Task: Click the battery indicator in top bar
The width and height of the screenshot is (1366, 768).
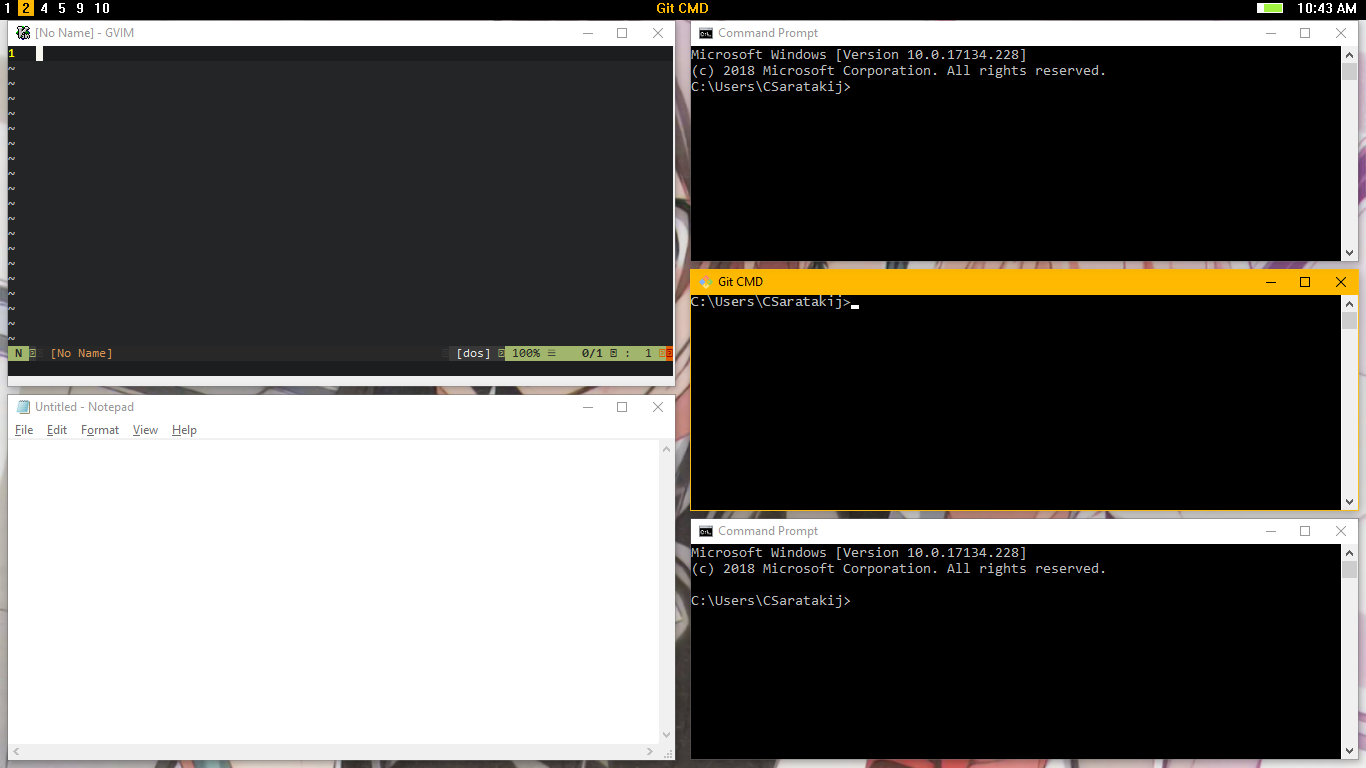Action: tap(1270, 8)
